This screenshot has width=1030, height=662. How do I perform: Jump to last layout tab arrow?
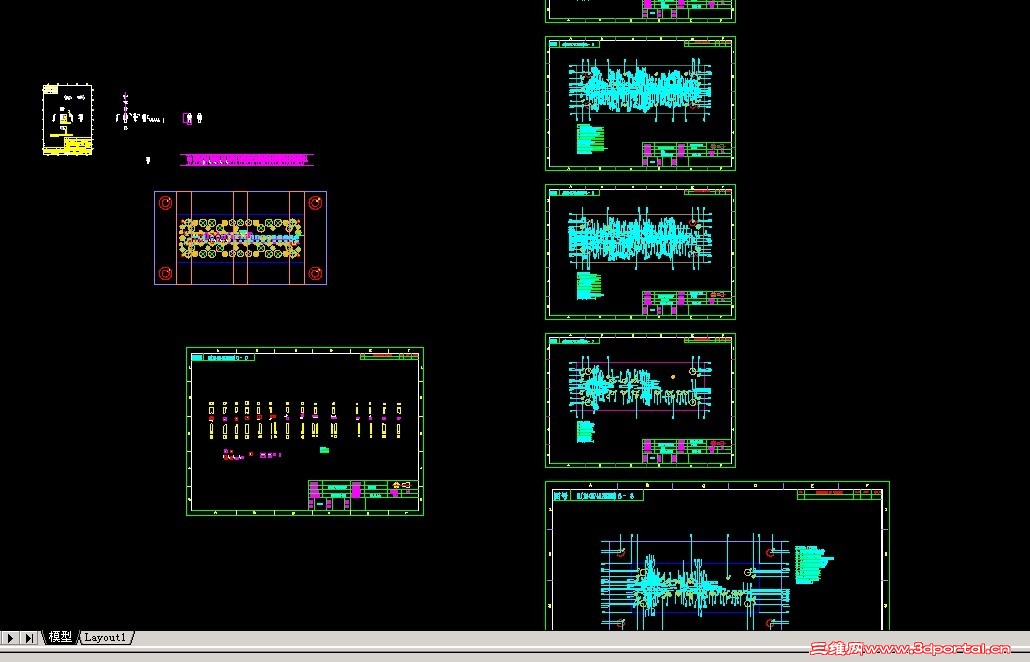click(29, 638)
